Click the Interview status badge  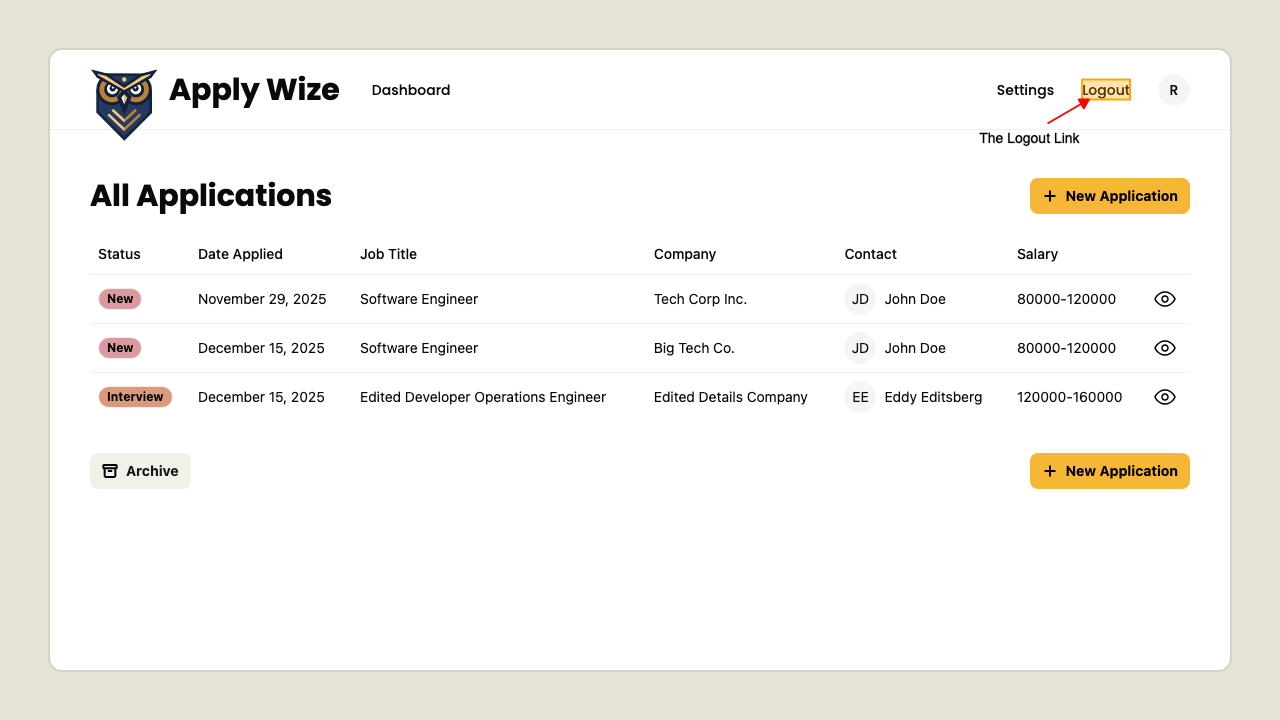pyautogui.click(x=135, y=397)
